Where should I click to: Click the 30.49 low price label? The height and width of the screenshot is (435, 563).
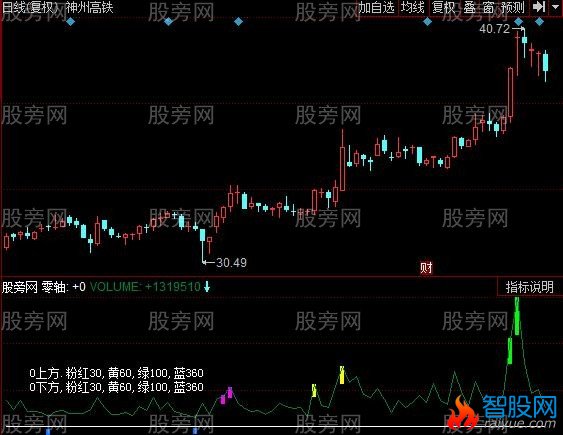(232, 263)
